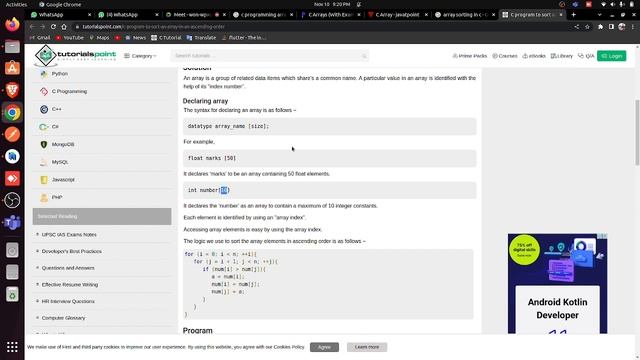The image size is (640, 360).
Task: Open the Translate bookmark
Action: (201, 38)
